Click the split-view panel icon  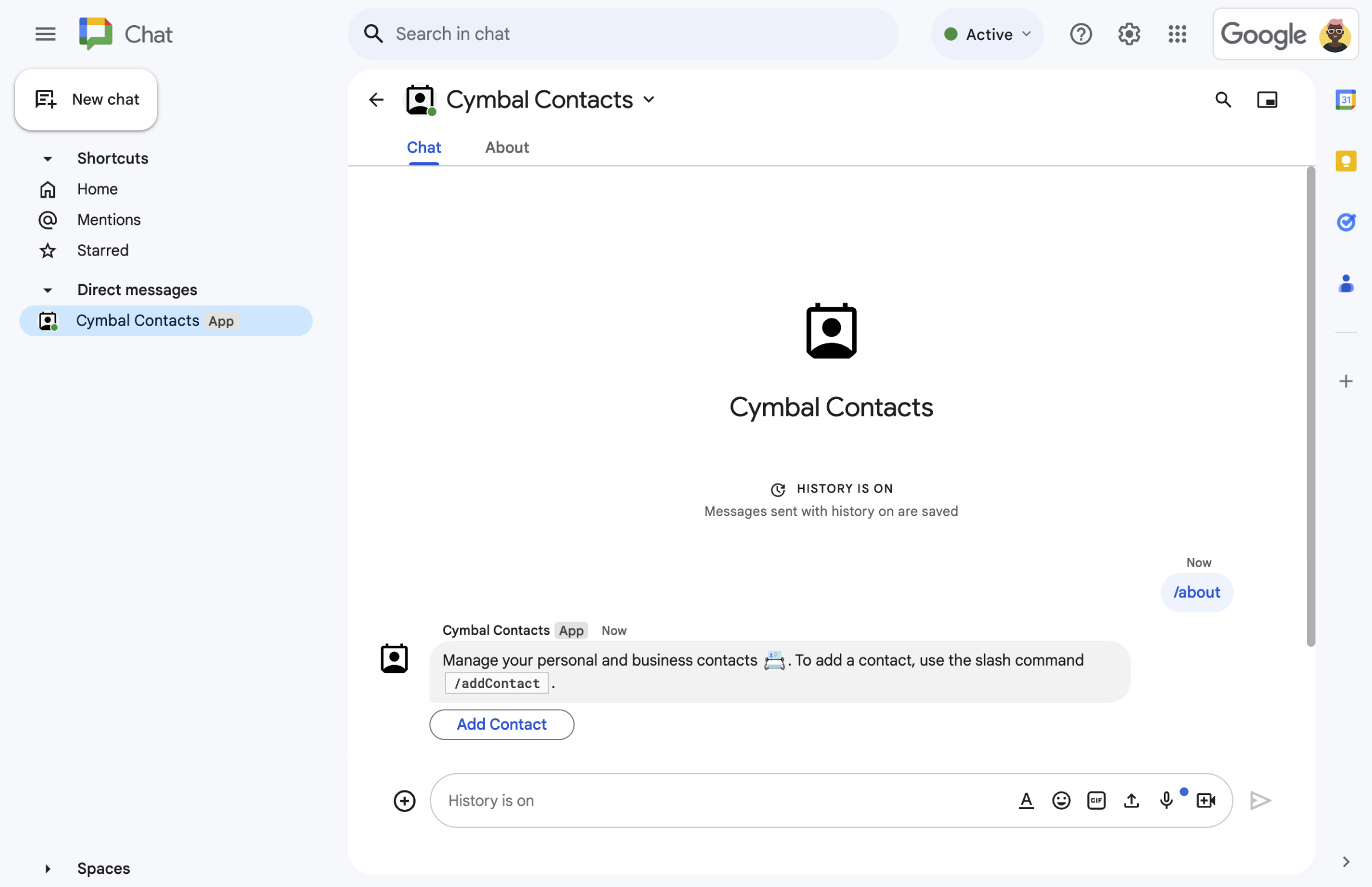click(x=1267, y=99)
